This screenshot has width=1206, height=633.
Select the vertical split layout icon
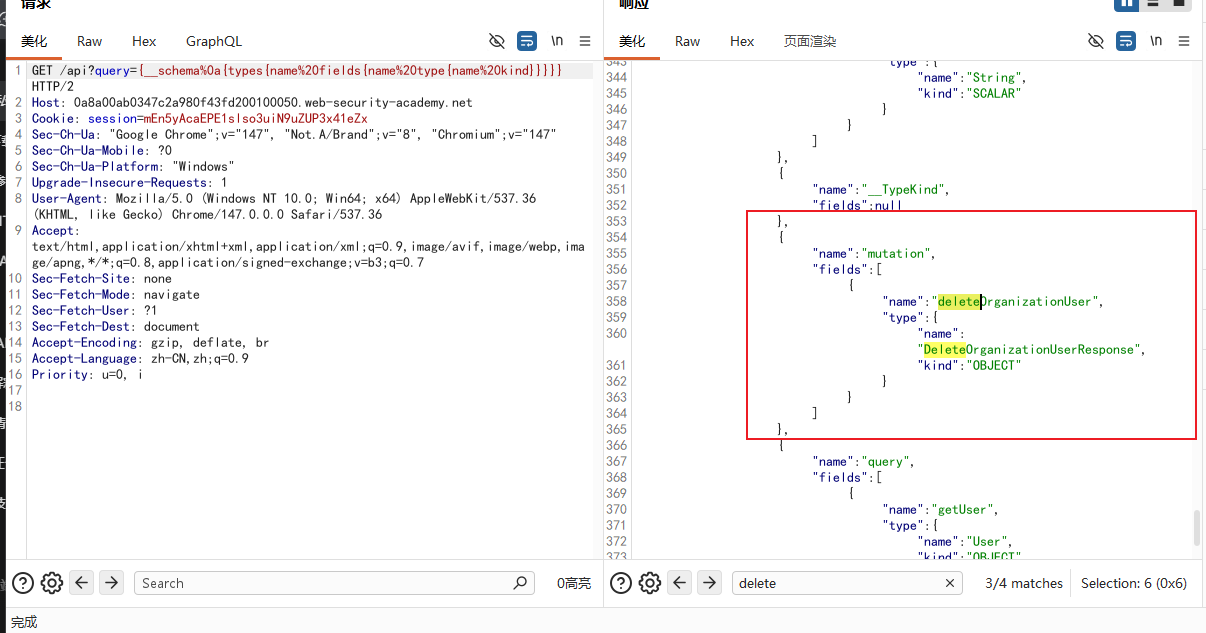pos(1127,3)
